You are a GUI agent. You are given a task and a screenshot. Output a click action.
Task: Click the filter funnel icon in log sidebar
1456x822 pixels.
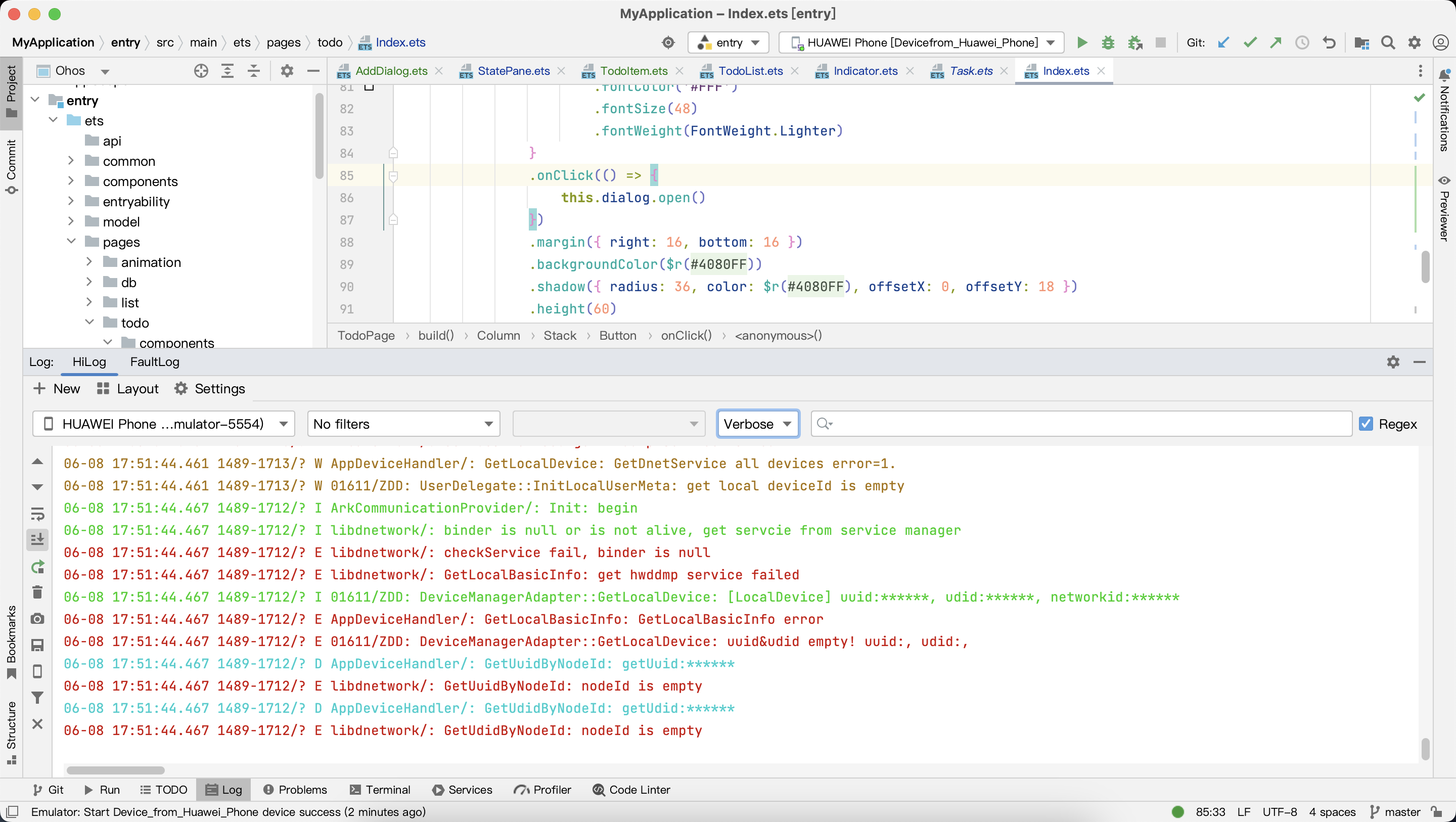tap(37, 698)
